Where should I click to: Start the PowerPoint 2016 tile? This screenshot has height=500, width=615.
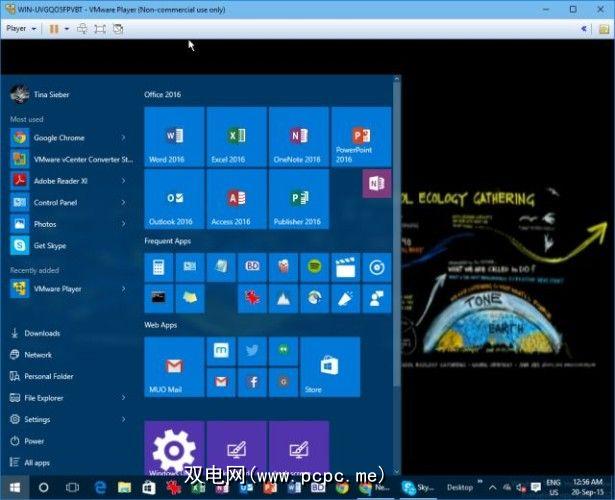coord(361,137)
